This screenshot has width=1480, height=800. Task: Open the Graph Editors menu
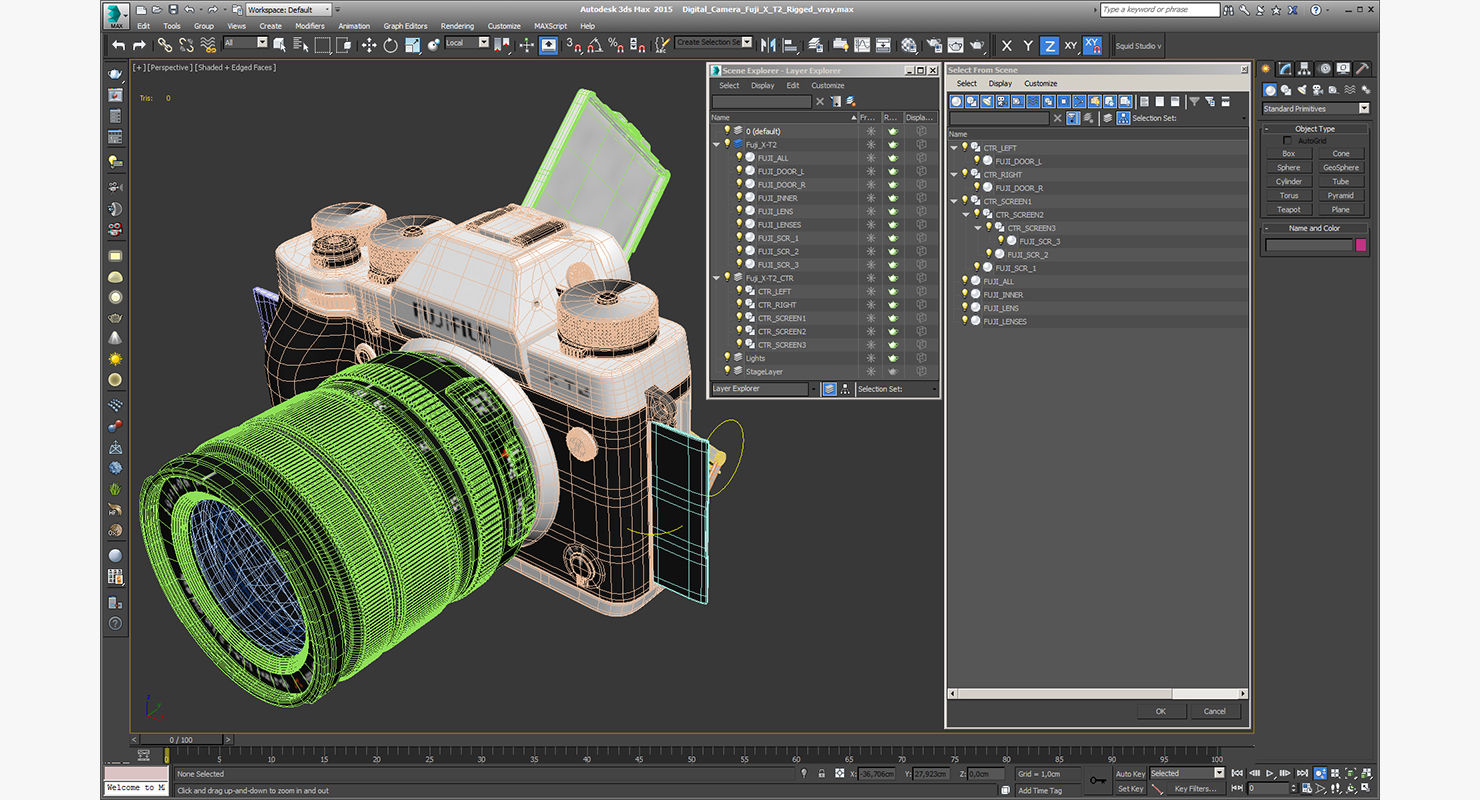pos(405,26)
